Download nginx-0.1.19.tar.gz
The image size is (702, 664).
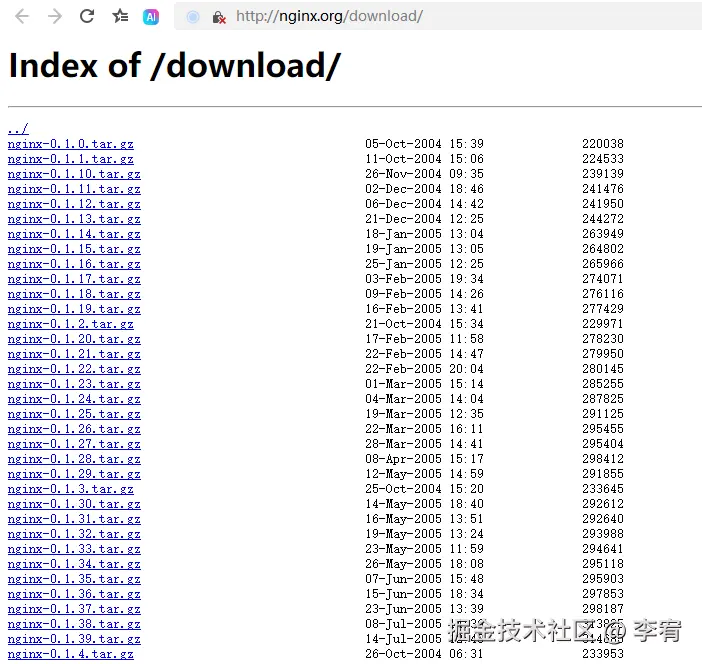tap(74, 309)
